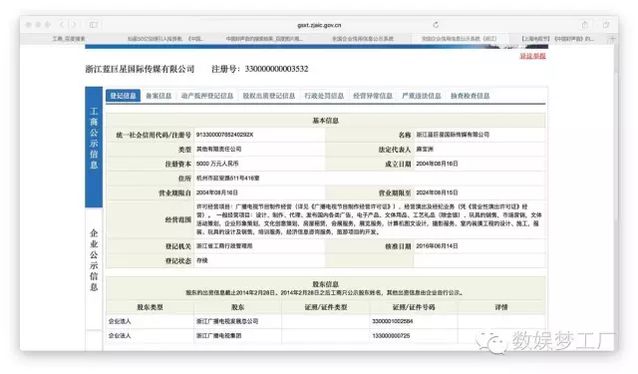The width and height of the screenshot is (638, 374).
Task: Open the 严重违法信息 tab
Action: [x=422, y=96]
